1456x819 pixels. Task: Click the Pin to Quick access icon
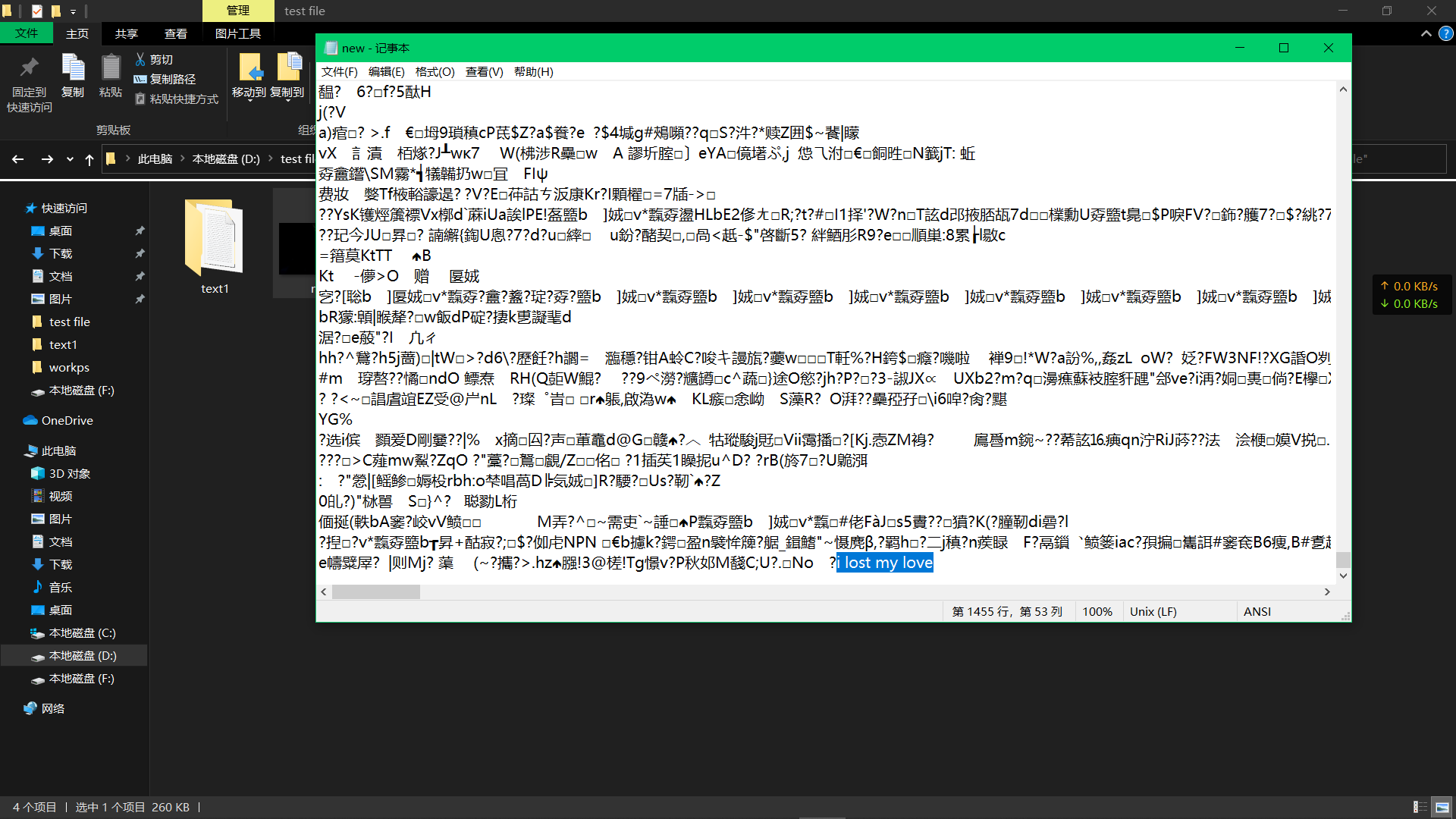tap(30, 68)
